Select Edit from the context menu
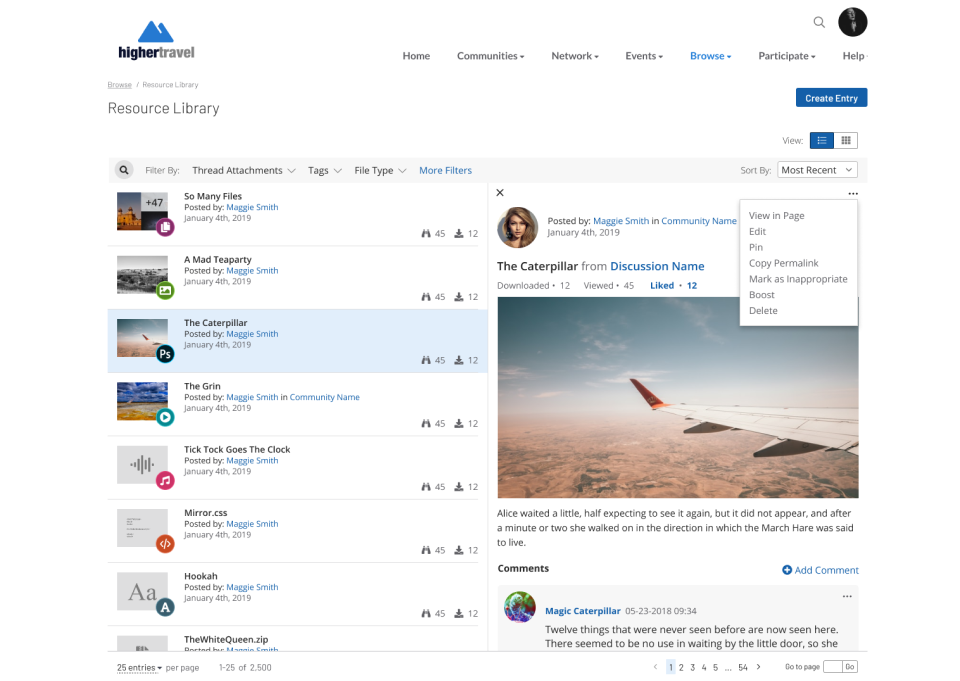Viewport: 960px width, 681px height. (757, 231)
